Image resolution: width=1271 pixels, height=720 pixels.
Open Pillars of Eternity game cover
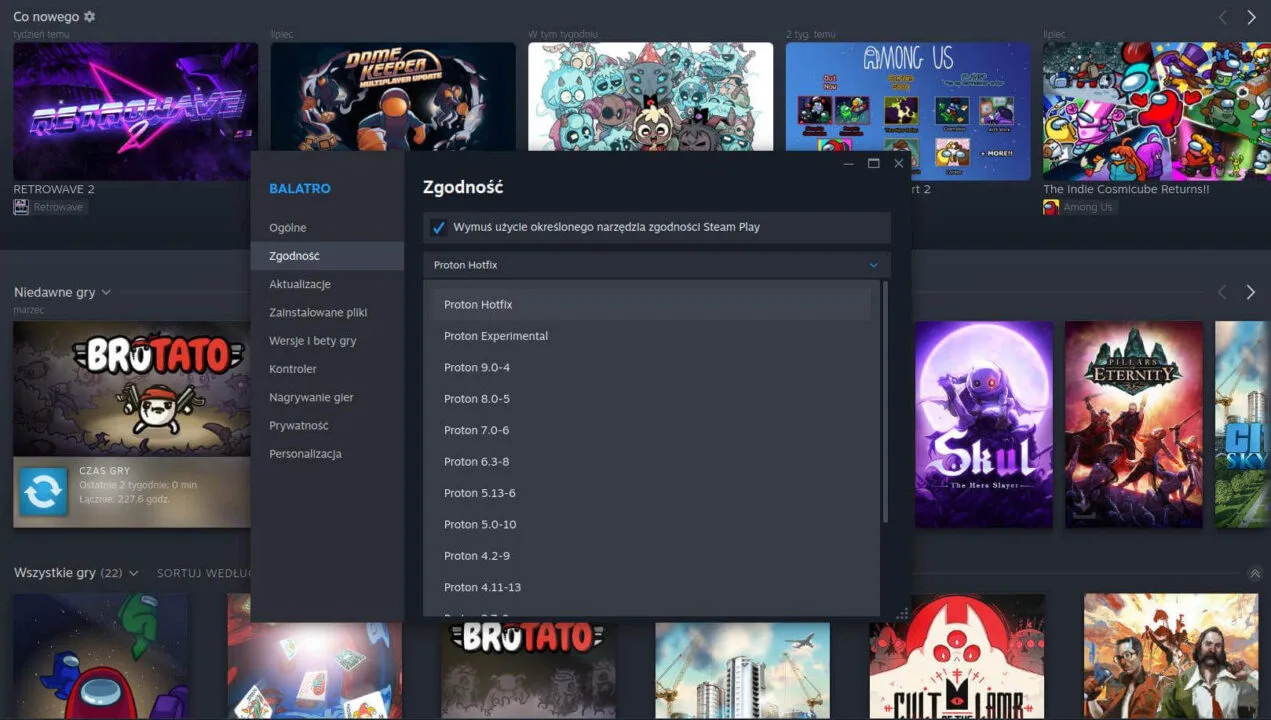click(x=1133, y=424)
